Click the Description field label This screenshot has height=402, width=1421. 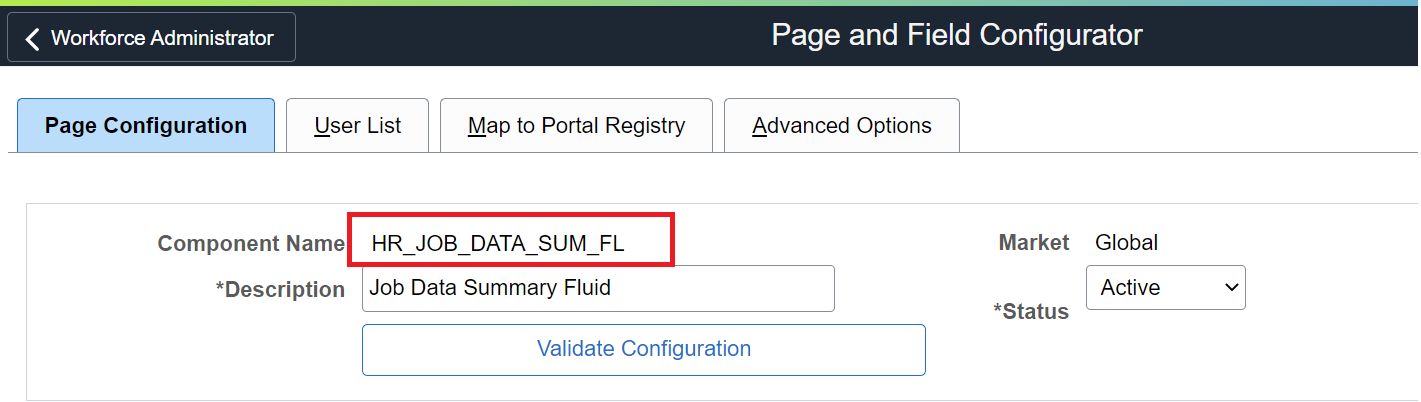tap(280, 289)
